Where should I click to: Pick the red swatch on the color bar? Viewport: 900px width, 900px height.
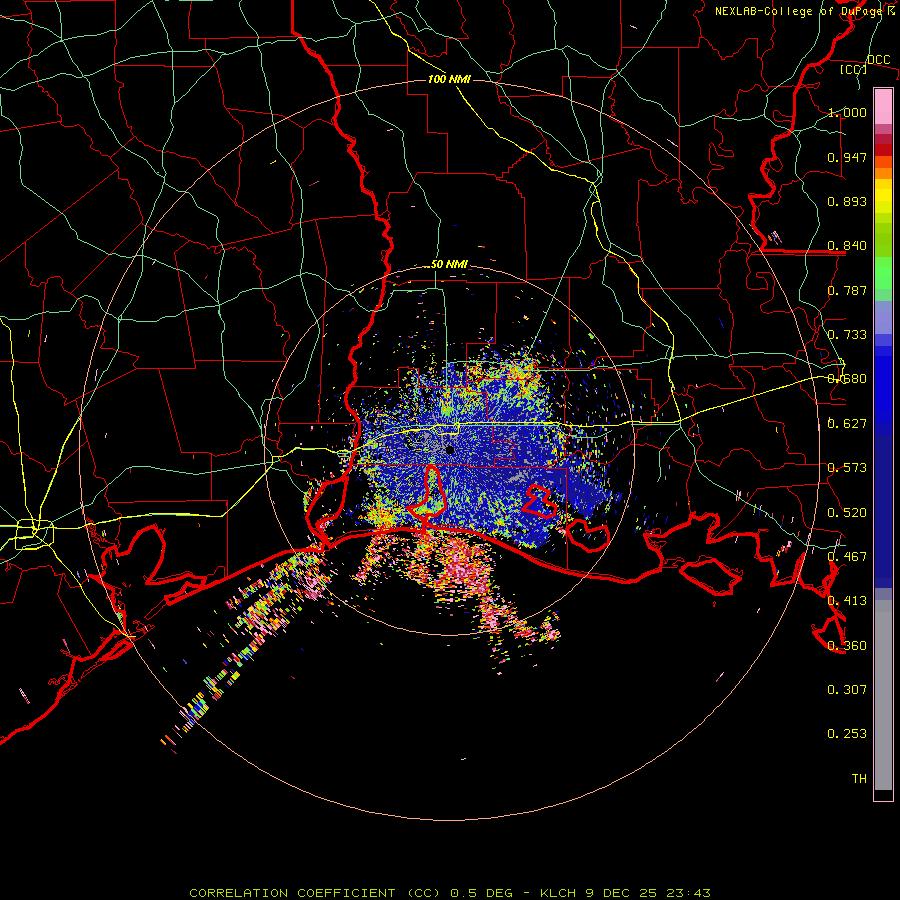coord(883,150)
